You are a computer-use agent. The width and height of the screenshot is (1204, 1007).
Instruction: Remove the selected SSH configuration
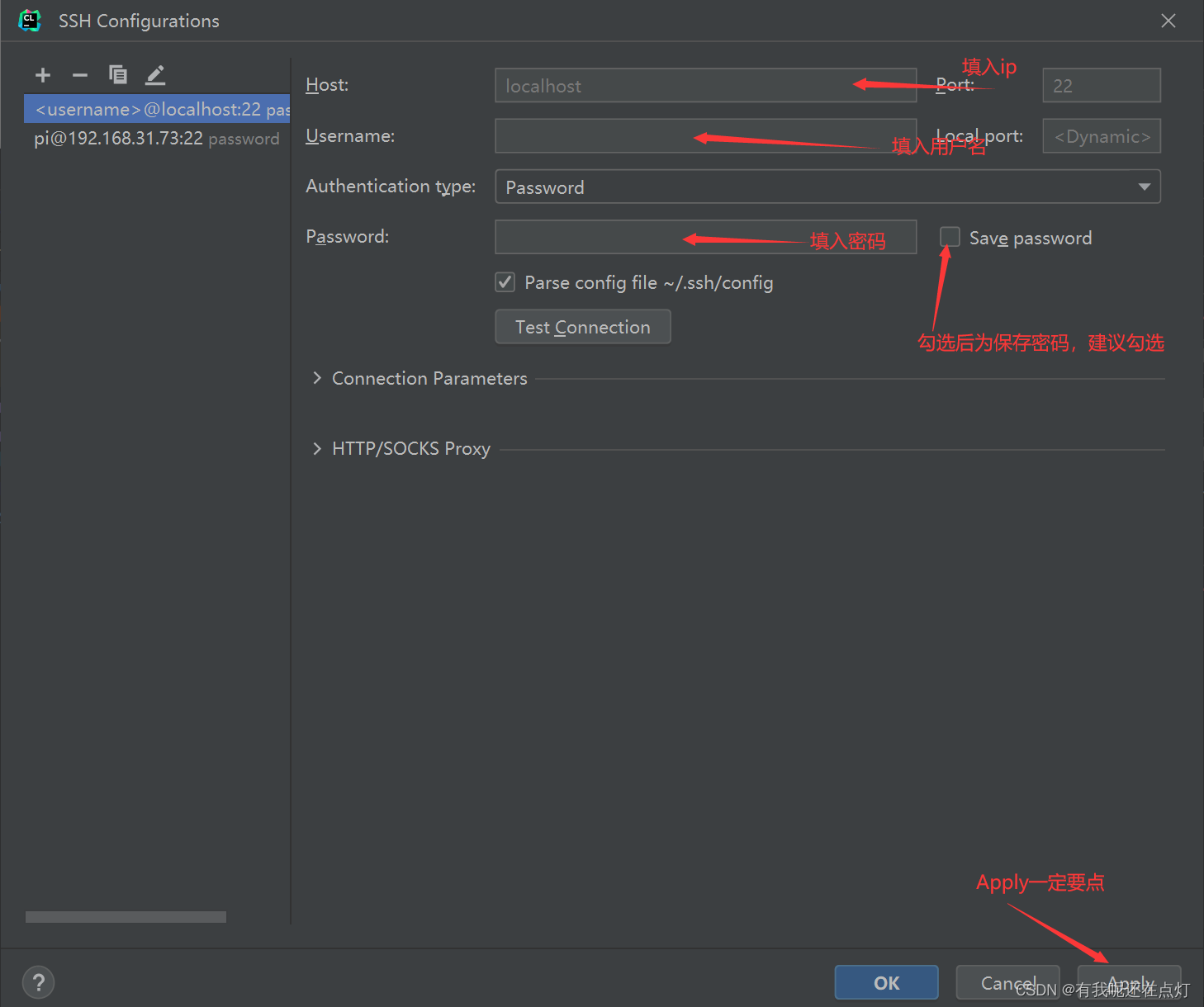click(80, 75)
